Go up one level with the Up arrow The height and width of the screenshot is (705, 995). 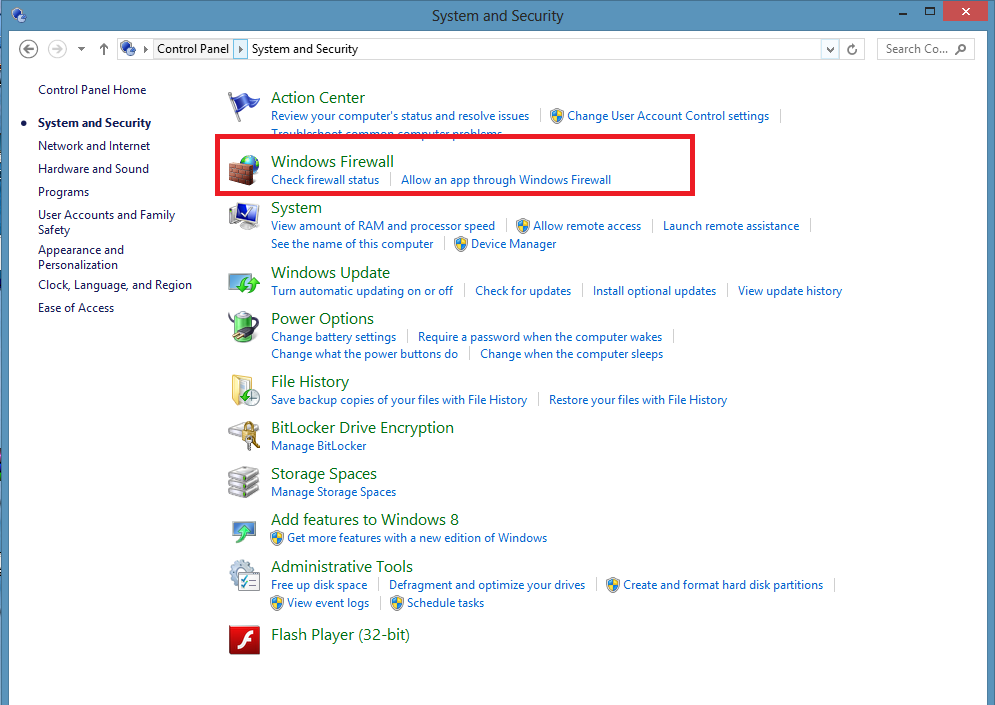[x=104, y=49]
